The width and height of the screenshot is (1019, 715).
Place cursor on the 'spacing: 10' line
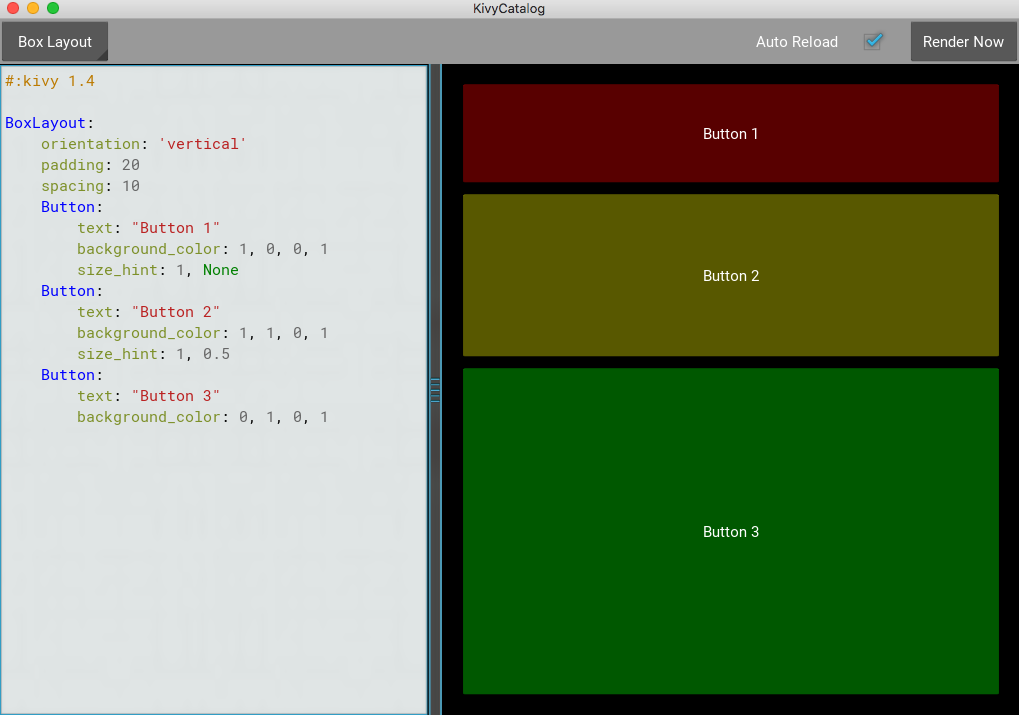point(90,186)
